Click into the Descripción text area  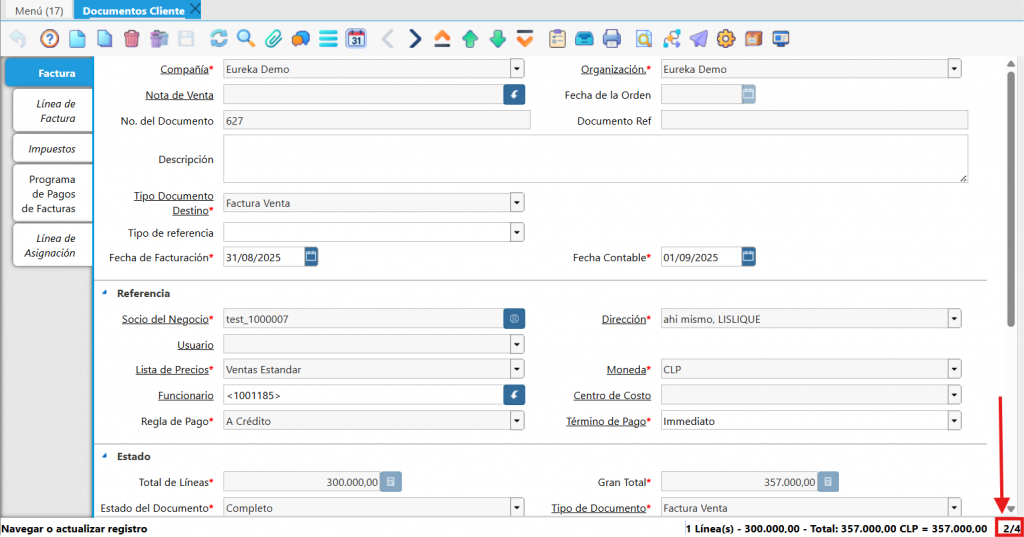pyautogui.click(x=595, y=159)
